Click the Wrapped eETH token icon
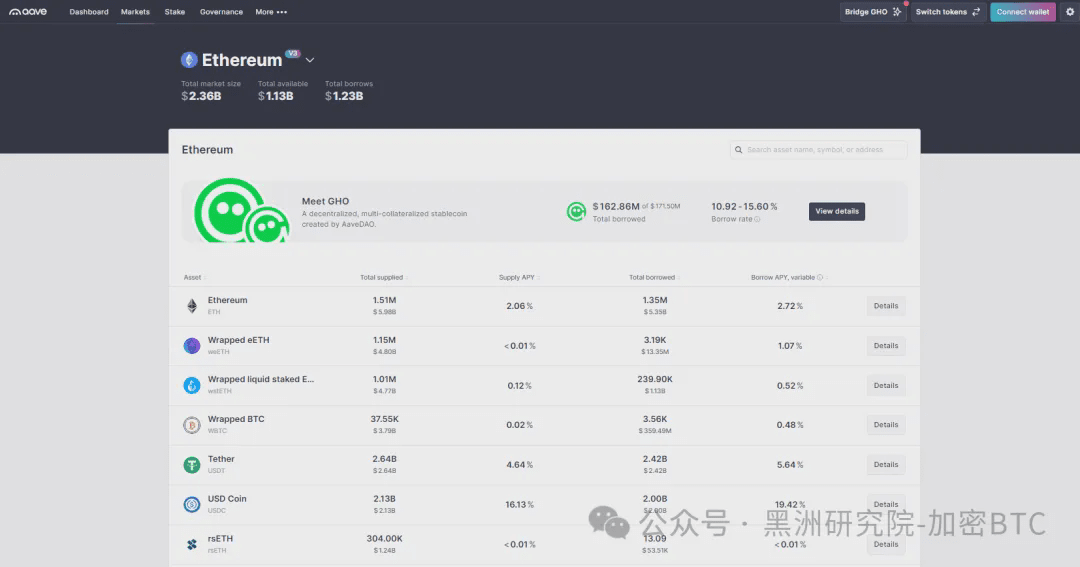The width and height of the screenshot is (1080, 567). coord(191,346)
